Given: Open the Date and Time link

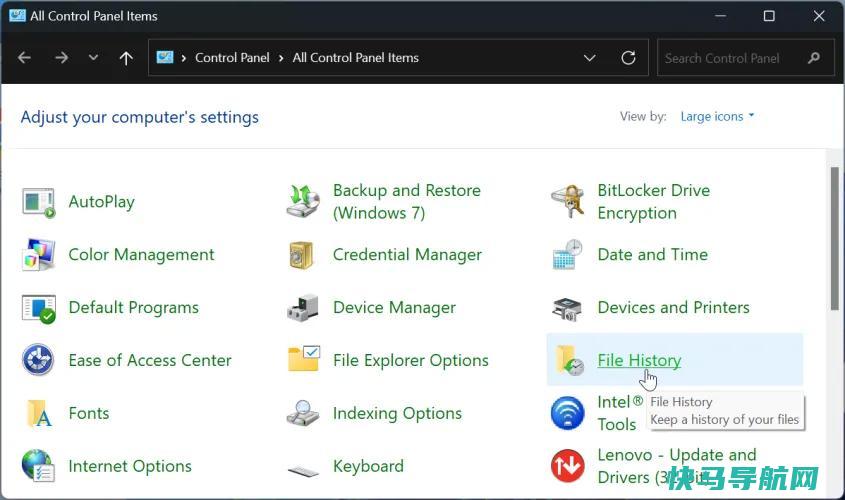Looking at the screenshot, I should [653, 254].
